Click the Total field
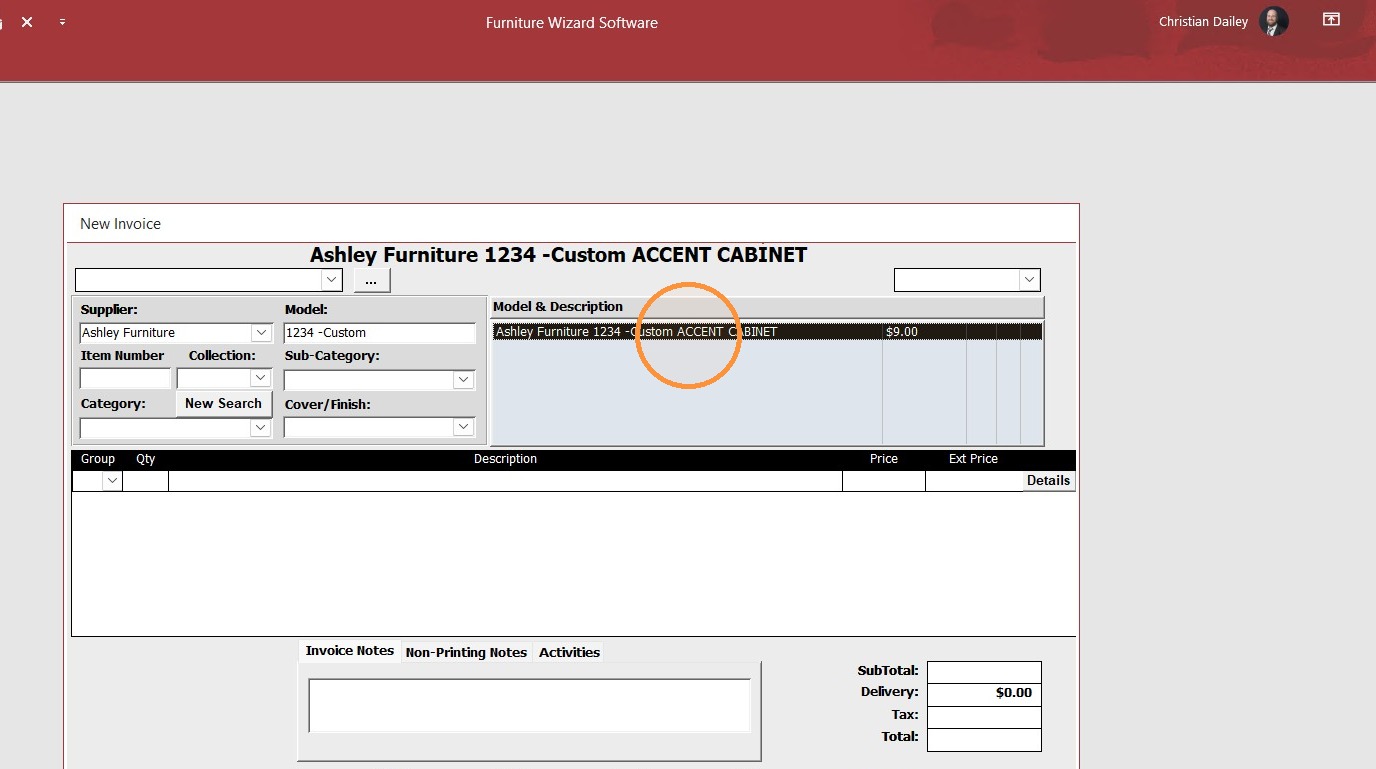The image size is (1376, 769). (984, 740)
